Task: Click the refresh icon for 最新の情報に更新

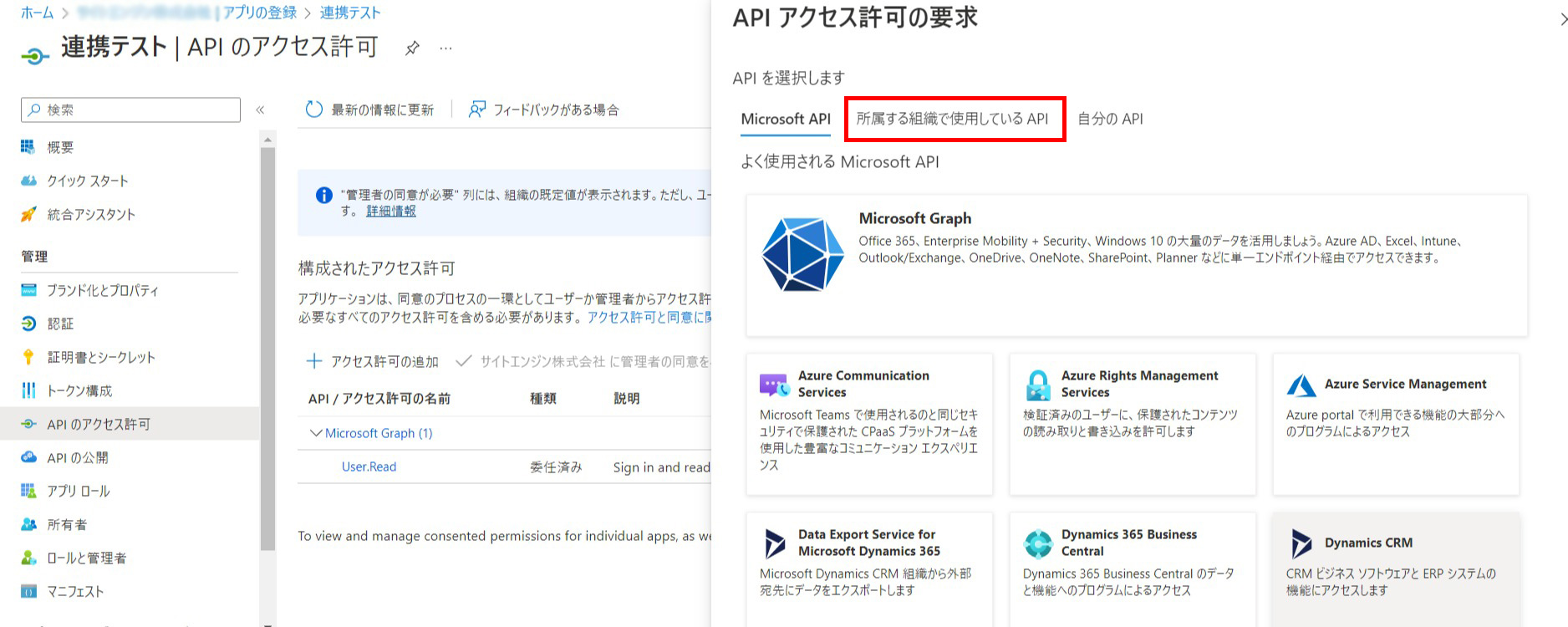Action: pos(313,110)
